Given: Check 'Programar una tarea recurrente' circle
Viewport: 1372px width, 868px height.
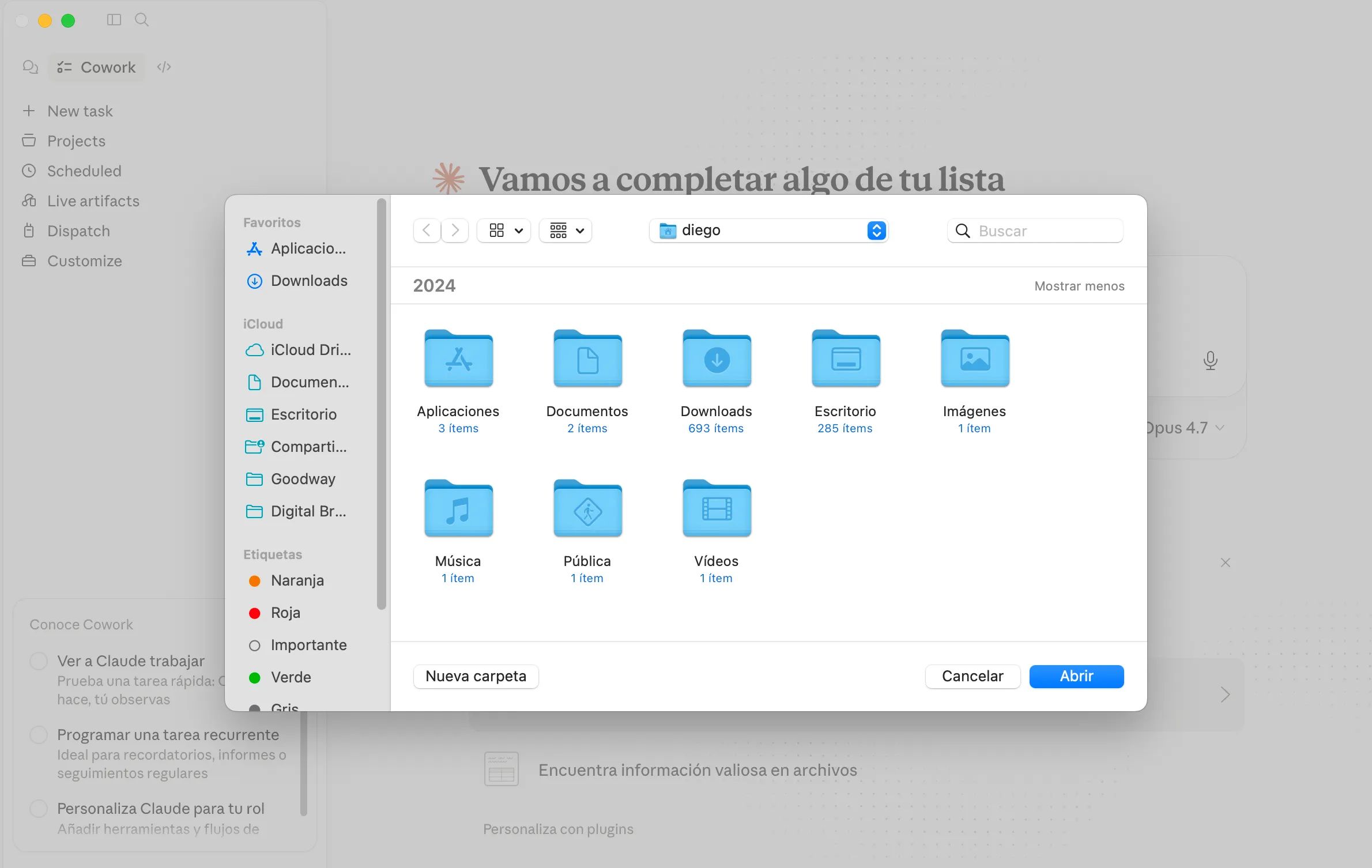Looking at the screenshot, I should [39, 735].
